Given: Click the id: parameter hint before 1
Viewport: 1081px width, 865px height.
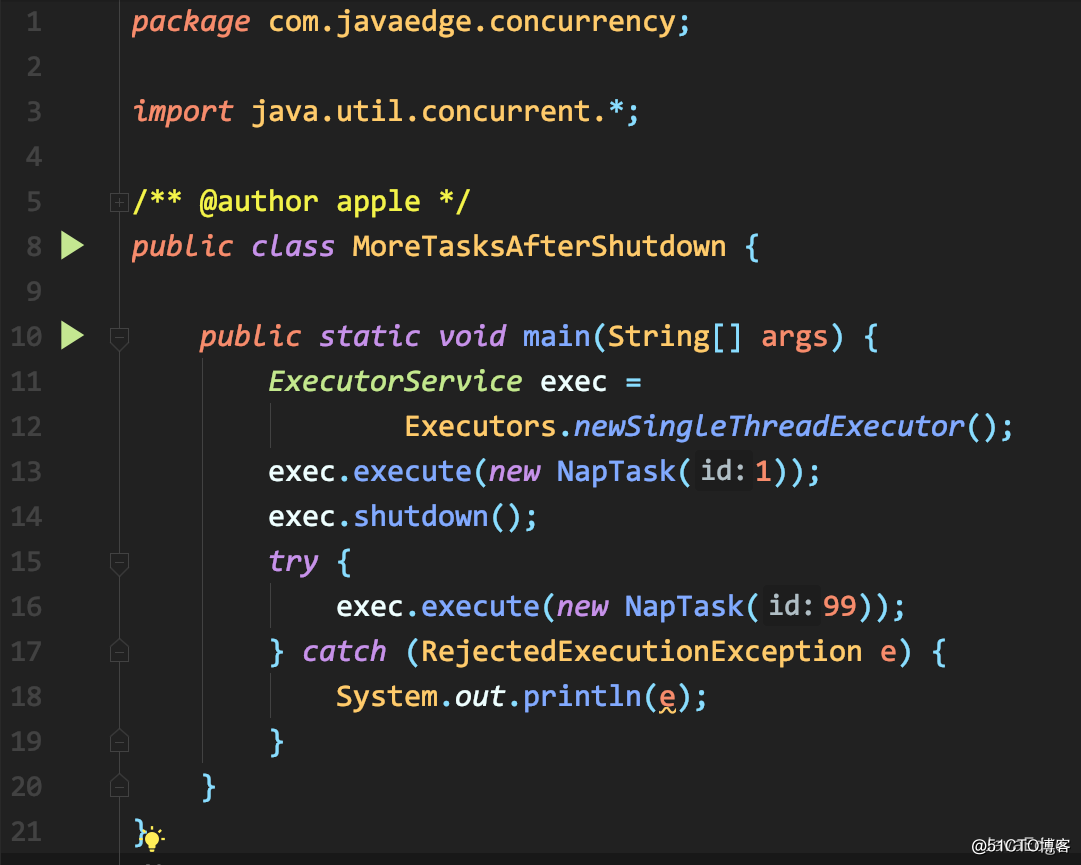Looking at the screenshot, I should tap(723, 471).
